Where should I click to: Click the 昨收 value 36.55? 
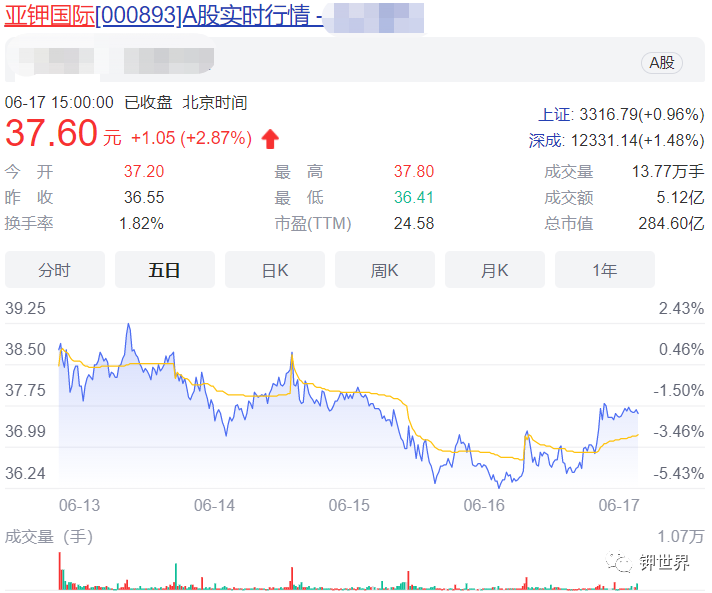144,197
